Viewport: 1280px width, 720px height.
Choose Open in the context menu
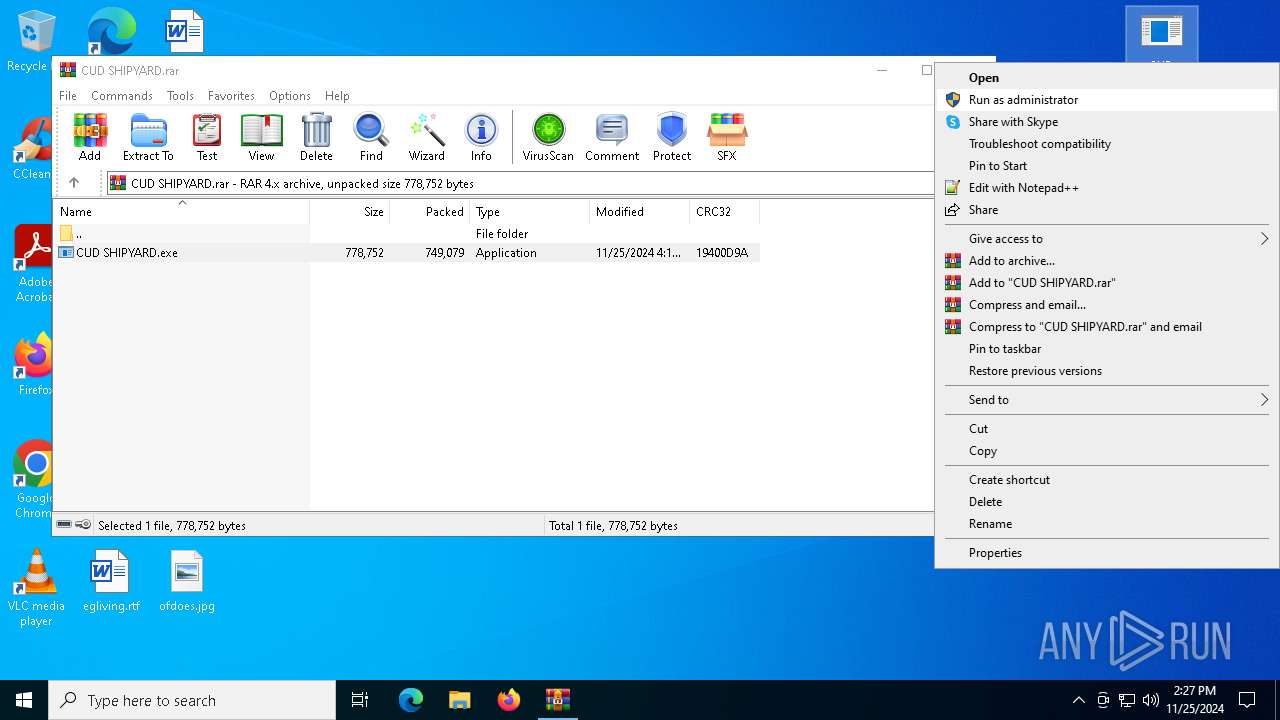click(1107, 77)
